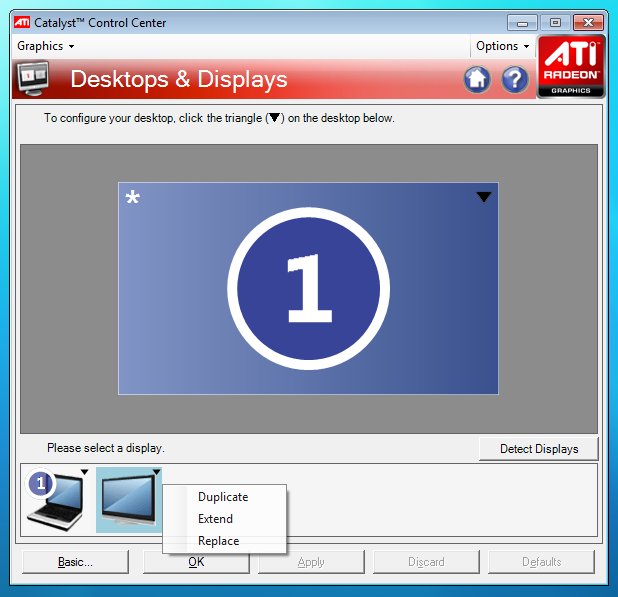Click the triangle on the laptop display
Screen dimensions: 618x597
pyautogui.click(x=84, y=472)
